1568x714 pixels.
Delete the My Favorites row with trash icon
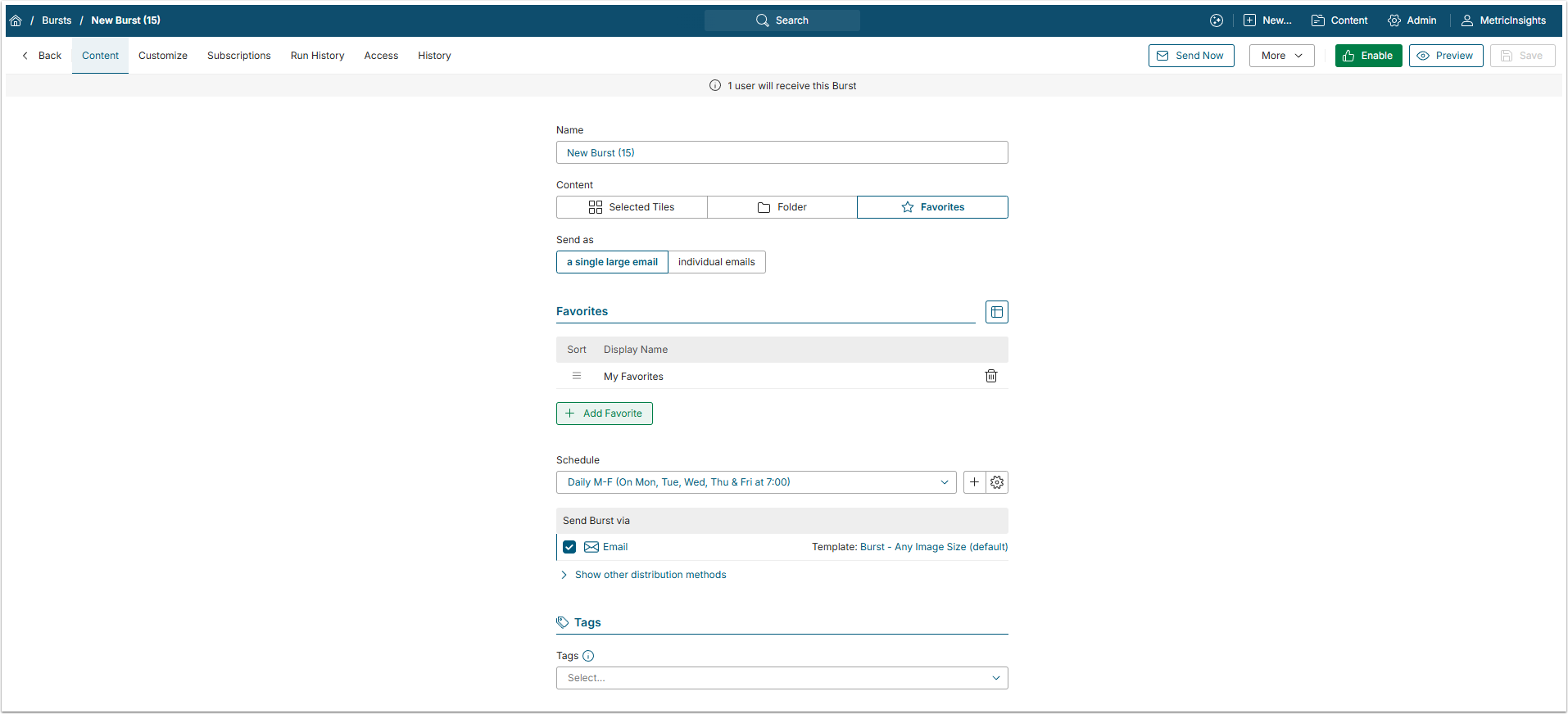coord(990,376)
